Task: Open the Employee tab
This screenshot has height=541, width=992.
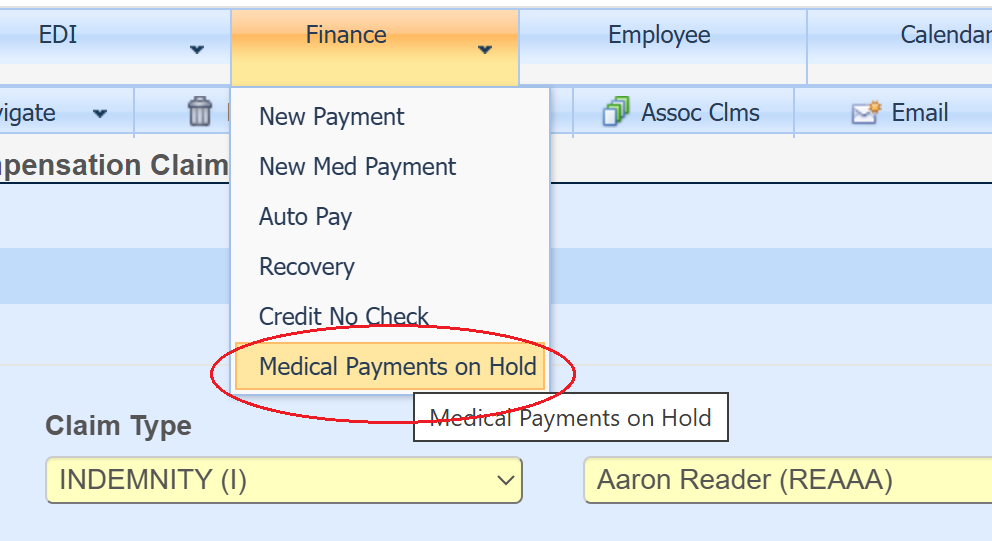Action: (x=659, y=35)
